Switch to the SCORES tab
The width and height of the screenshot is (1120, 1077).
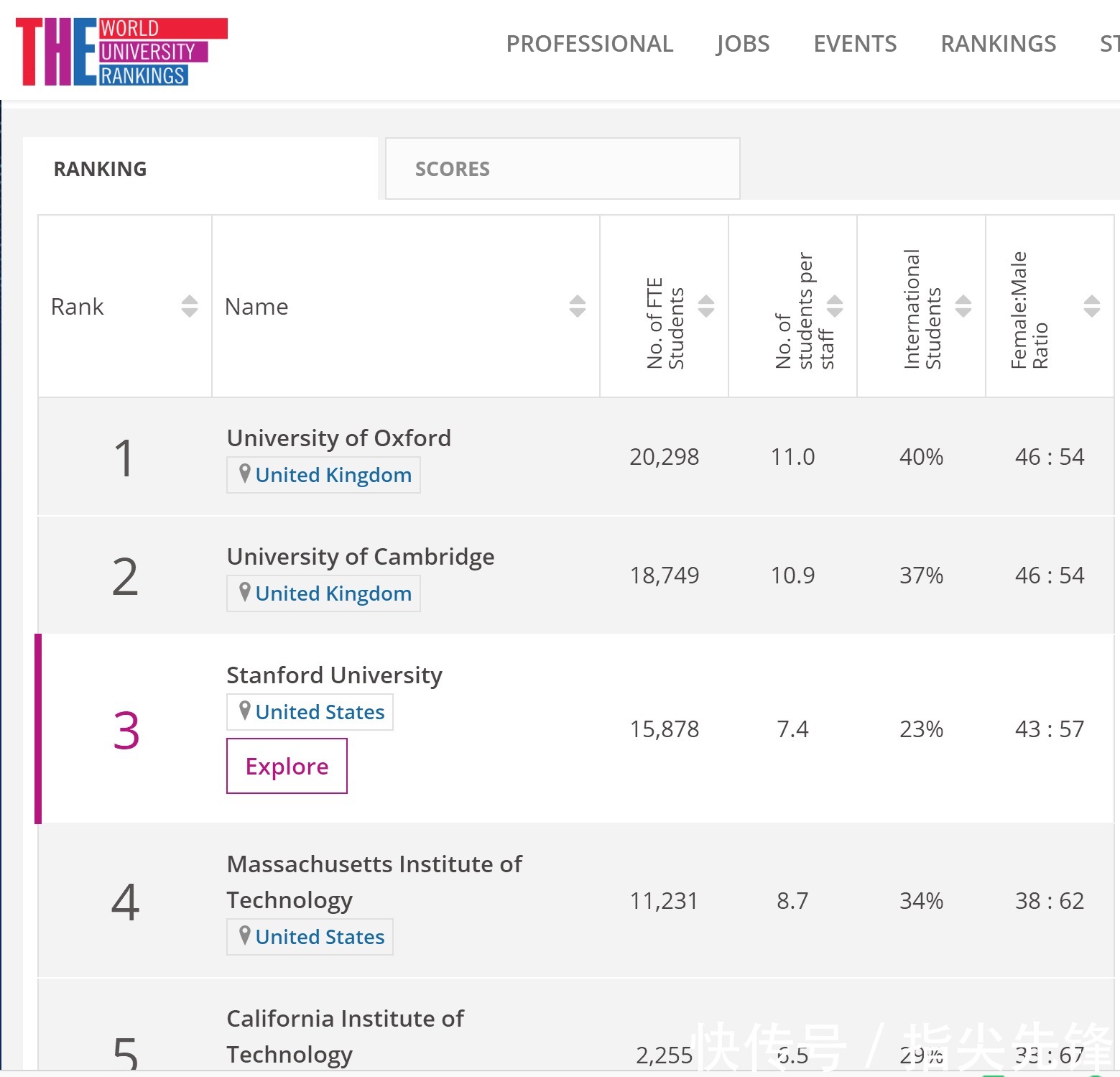point(563,169)
